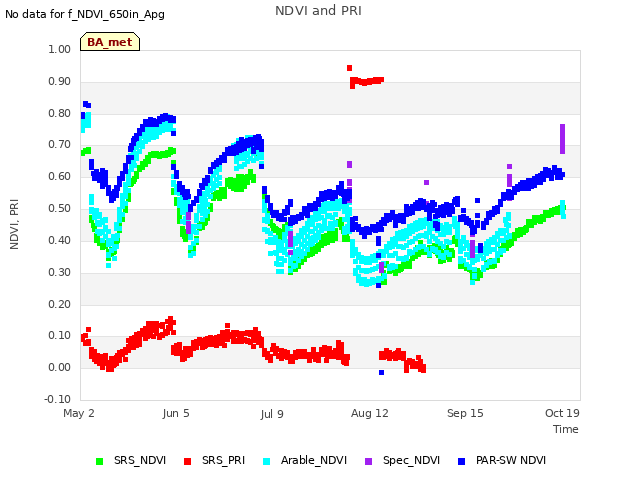Click the y-axis label NDVI, PRI
Image resolution: width=640 pixels, height=480 pixels.
tap(14, 224)
